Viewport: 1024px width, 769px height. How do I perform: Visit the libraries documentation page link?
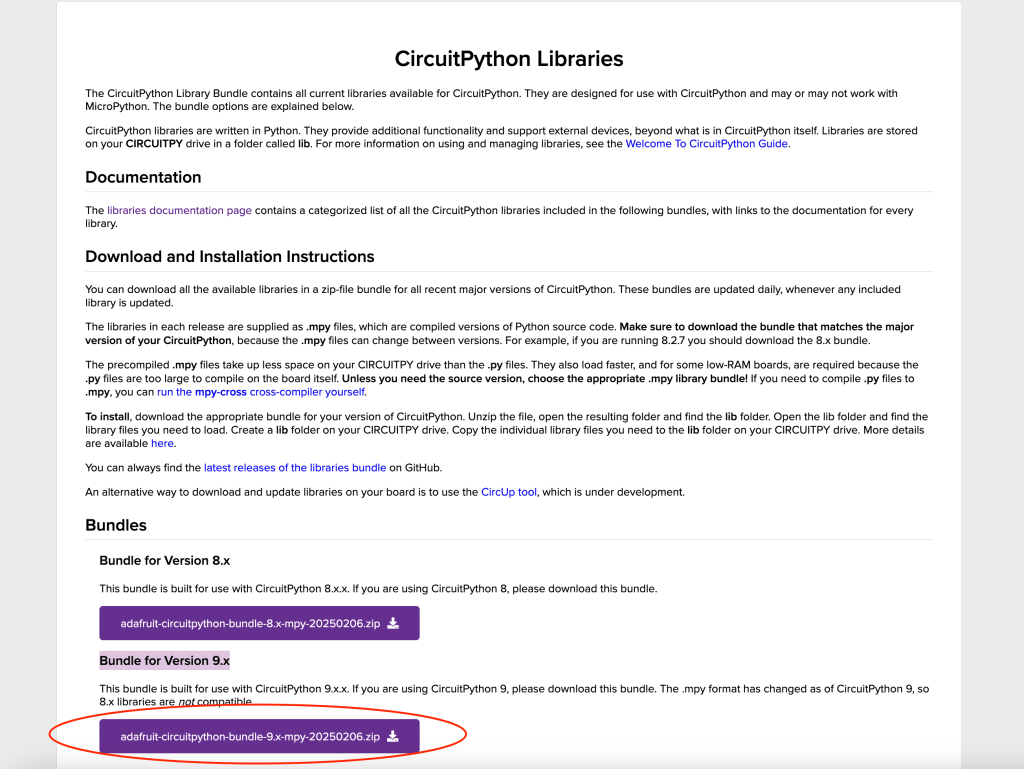tap(179, 211)
